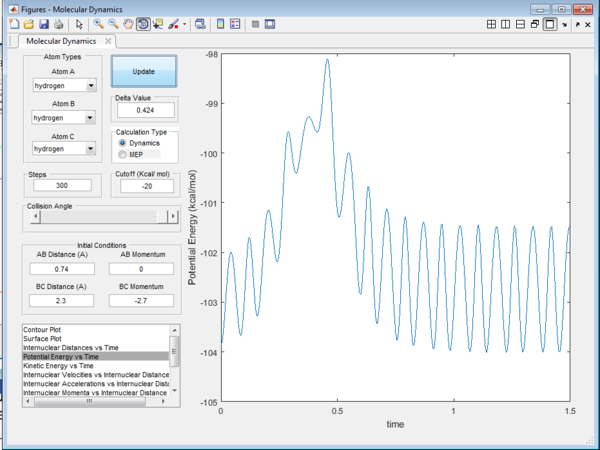This screenshot has height=450, width=600.
Task: Activate the Pan hand tool
Action: (128, 23)
